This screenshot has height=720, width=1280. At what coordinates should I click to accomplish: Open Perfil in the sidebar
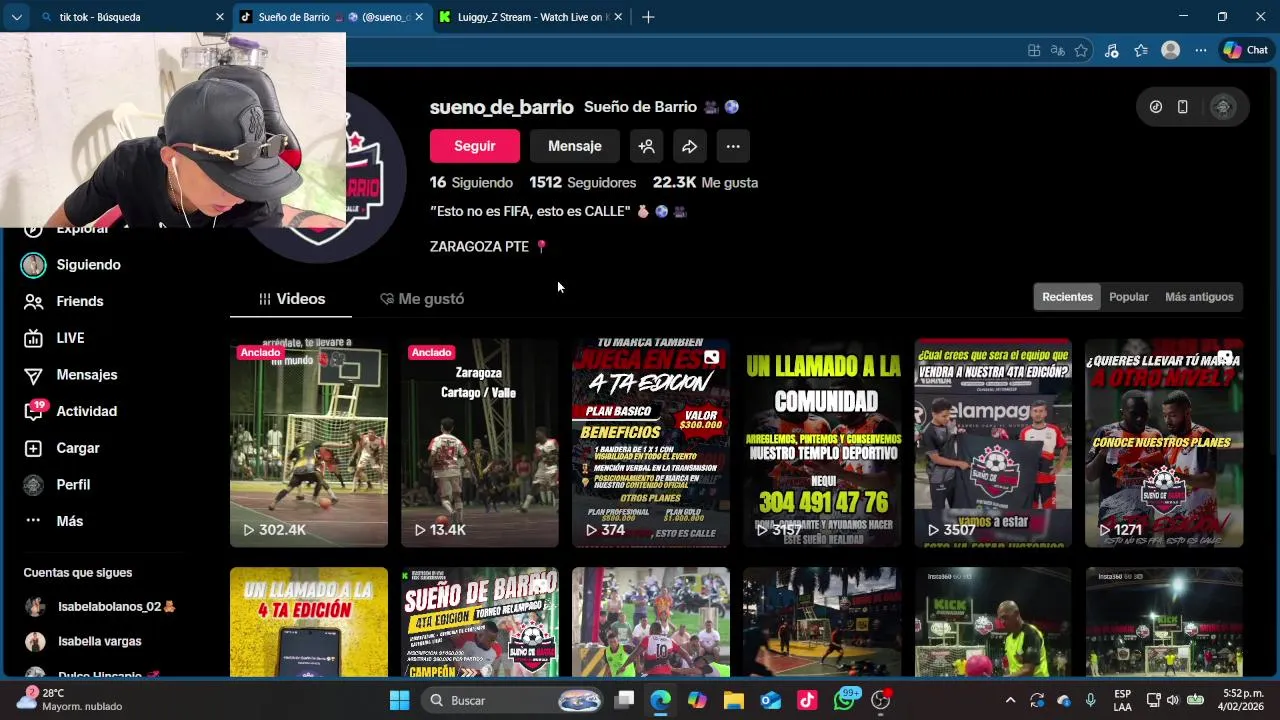pos(58,485)
